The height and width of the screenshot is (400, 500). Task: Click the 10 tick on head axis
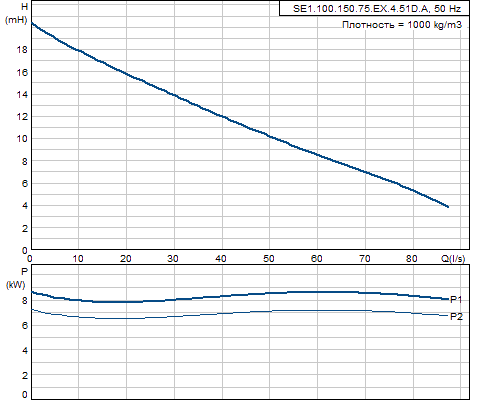click(22, 139)
